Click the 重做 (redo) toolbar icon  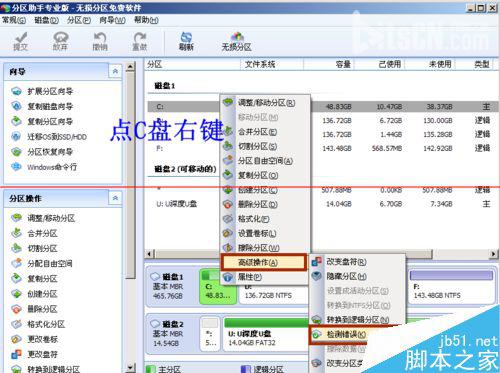click(140, 42)
